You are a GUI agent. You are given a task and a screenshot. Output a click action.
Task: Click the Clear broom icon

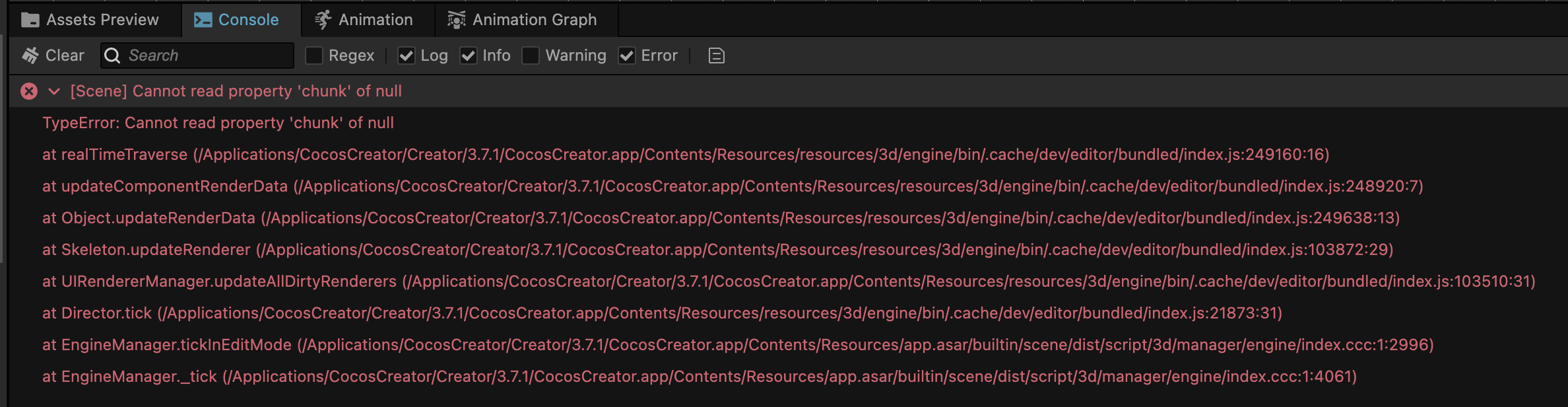30,55
